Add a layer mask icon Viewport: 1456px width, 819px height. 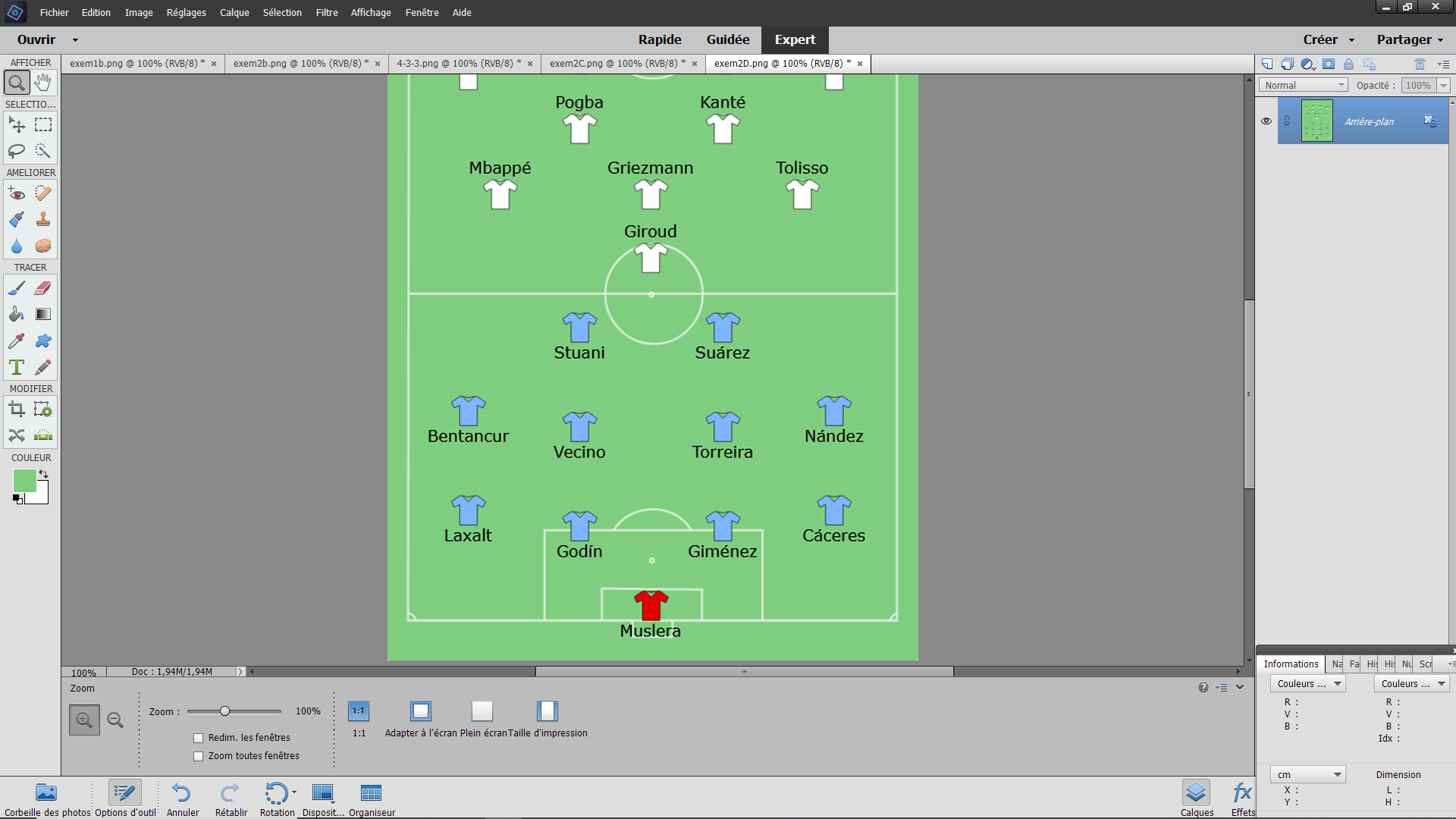point(1329,64)
